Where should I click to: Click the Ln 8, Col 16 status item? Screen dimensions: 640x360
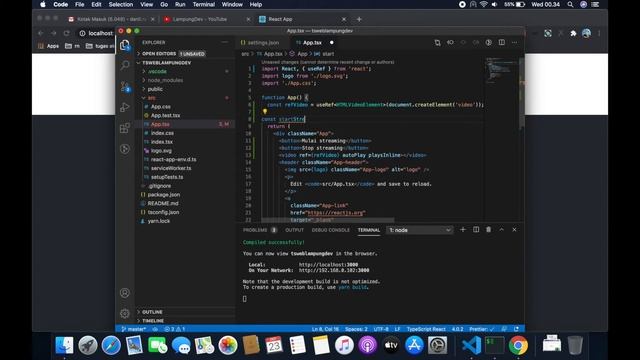(x=325, y=329)
